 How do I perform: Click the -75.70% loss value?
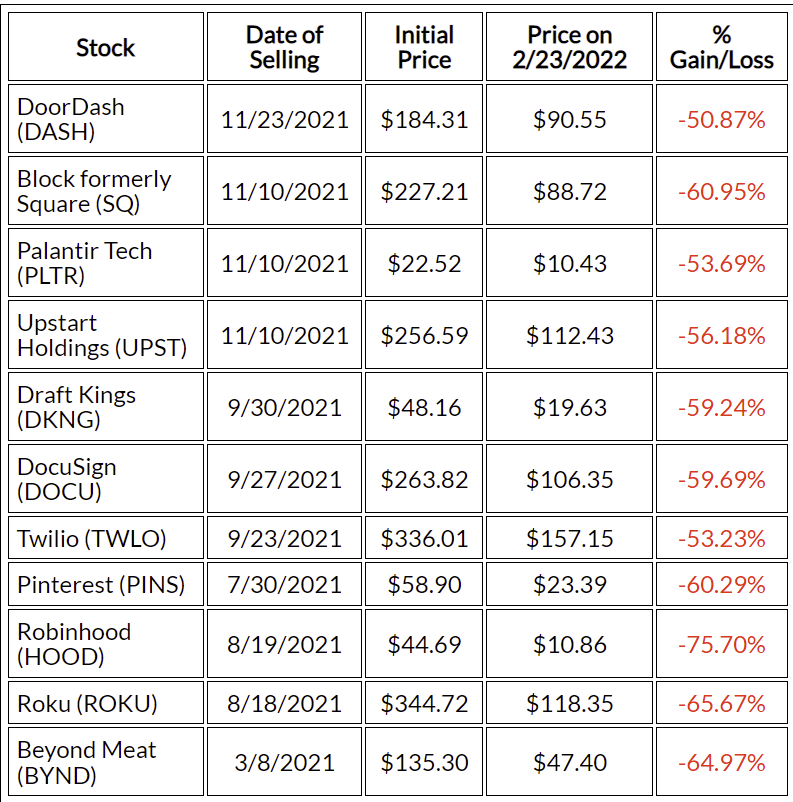pos(721,644)
